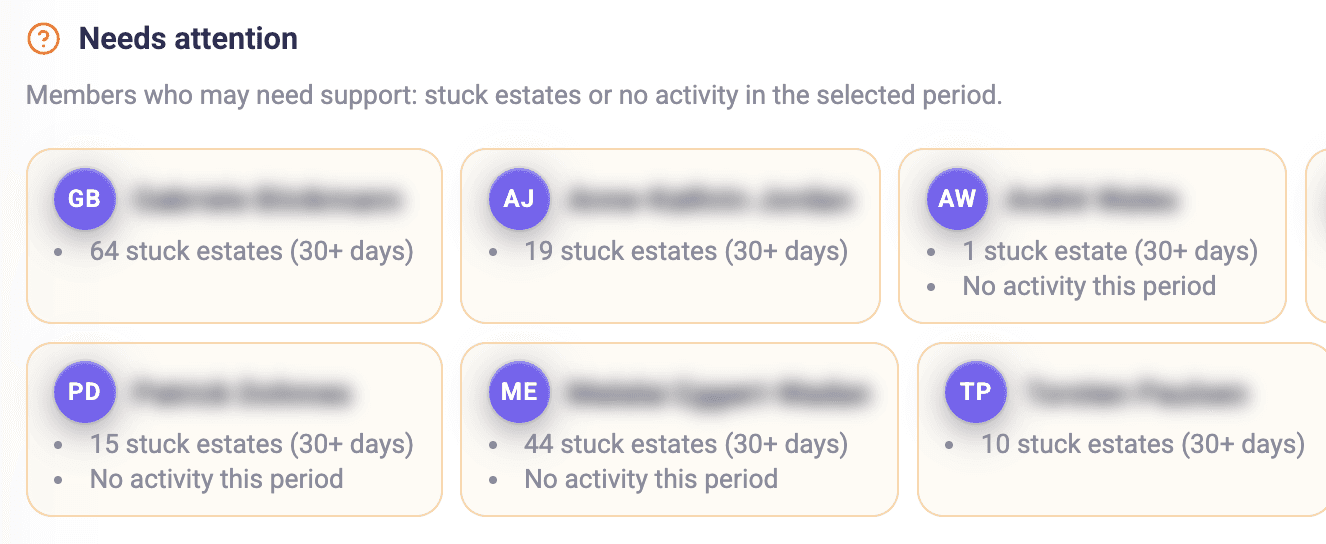Open the blurred member name beside the TP avatar
The width and height of the screenshot is (1326, 544).
pyautogui.click(x=1137, y=392)
